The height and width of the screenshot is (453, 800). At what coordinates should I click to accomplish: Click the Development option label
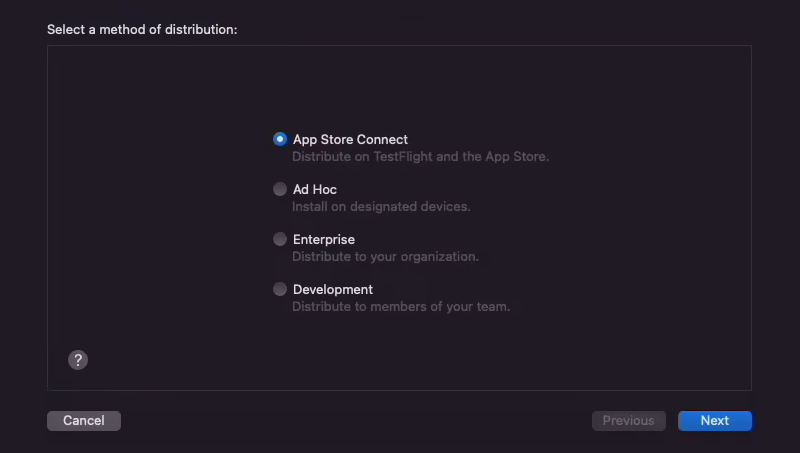[333, 290]
